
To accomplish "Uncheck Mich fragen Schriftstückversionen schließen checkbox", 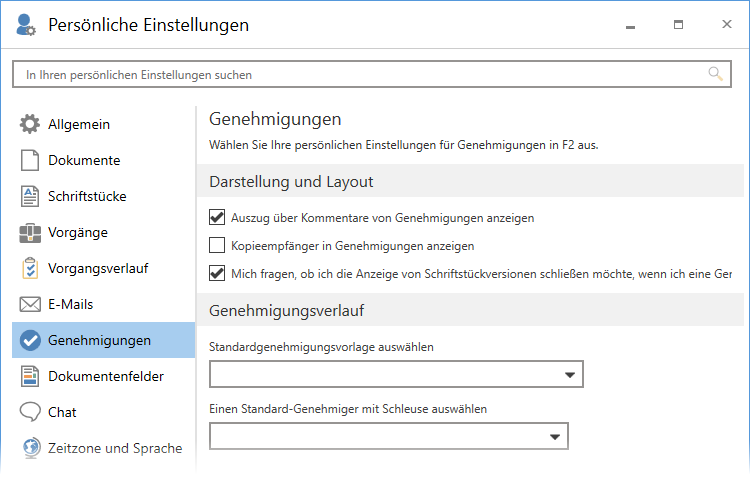I will tap(217, 273).
